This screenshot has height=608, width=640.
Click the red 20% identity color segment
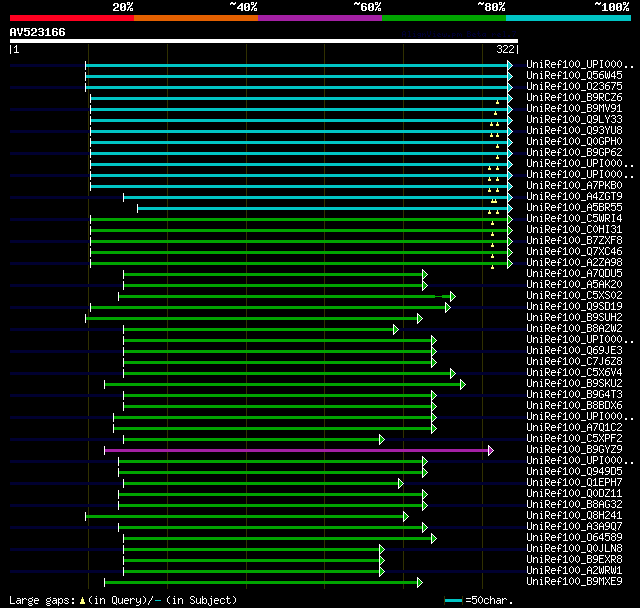[72, 18]
